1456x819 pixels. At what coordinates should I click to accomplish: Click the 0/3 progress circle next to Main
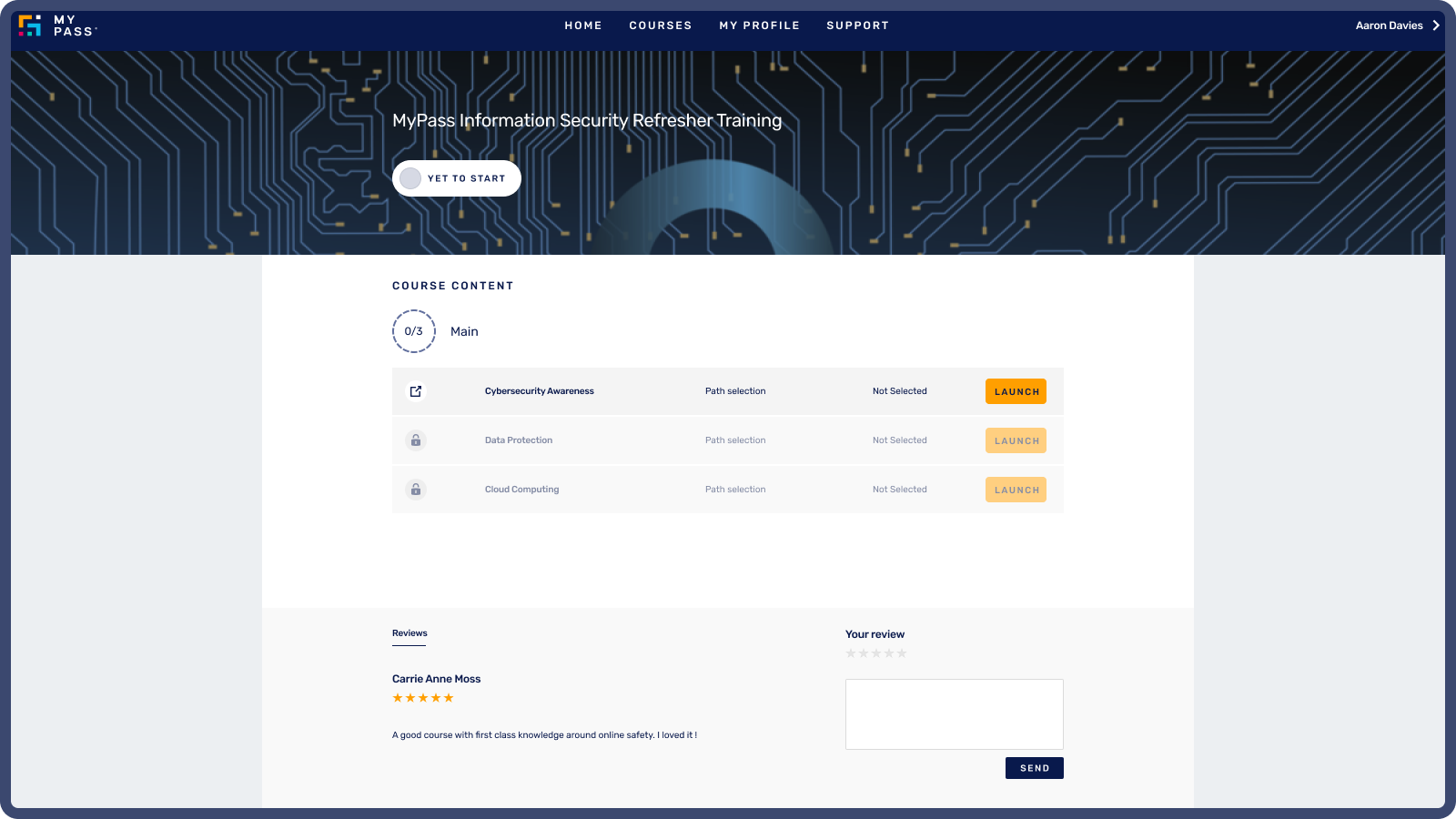414,331
